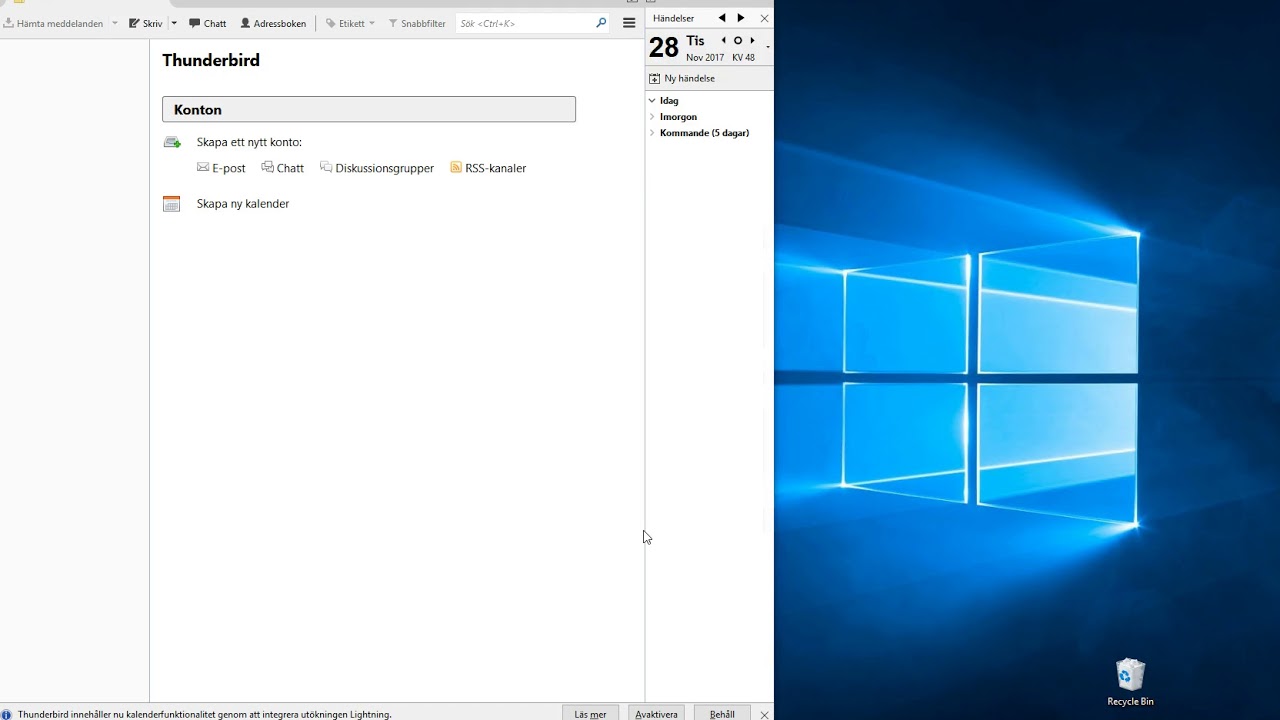
Task: Click Avaktivera to disable Lightning
Action: (656, 714)
